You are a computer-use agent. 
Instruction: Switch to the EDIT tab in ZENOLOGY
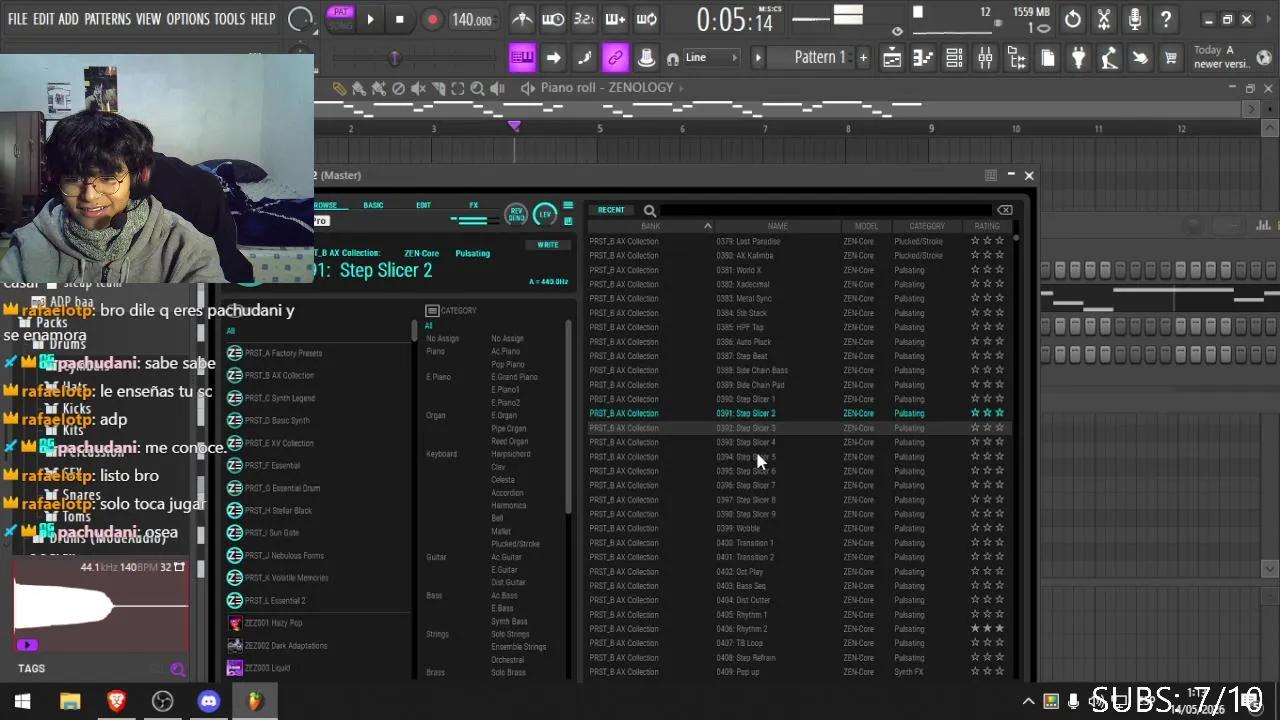pos(423,205)
